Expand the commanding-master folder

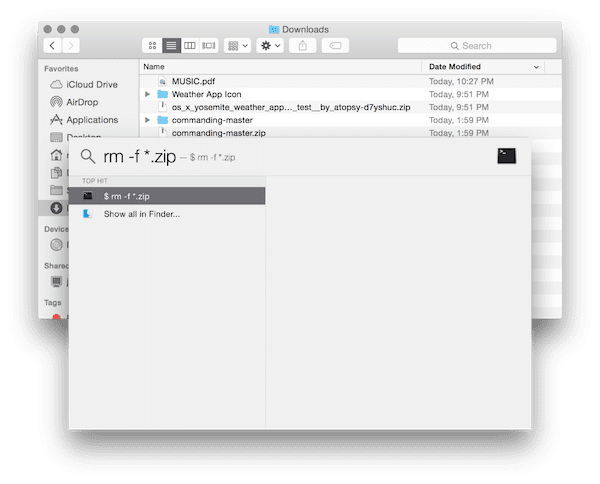[x=147, y=120]
